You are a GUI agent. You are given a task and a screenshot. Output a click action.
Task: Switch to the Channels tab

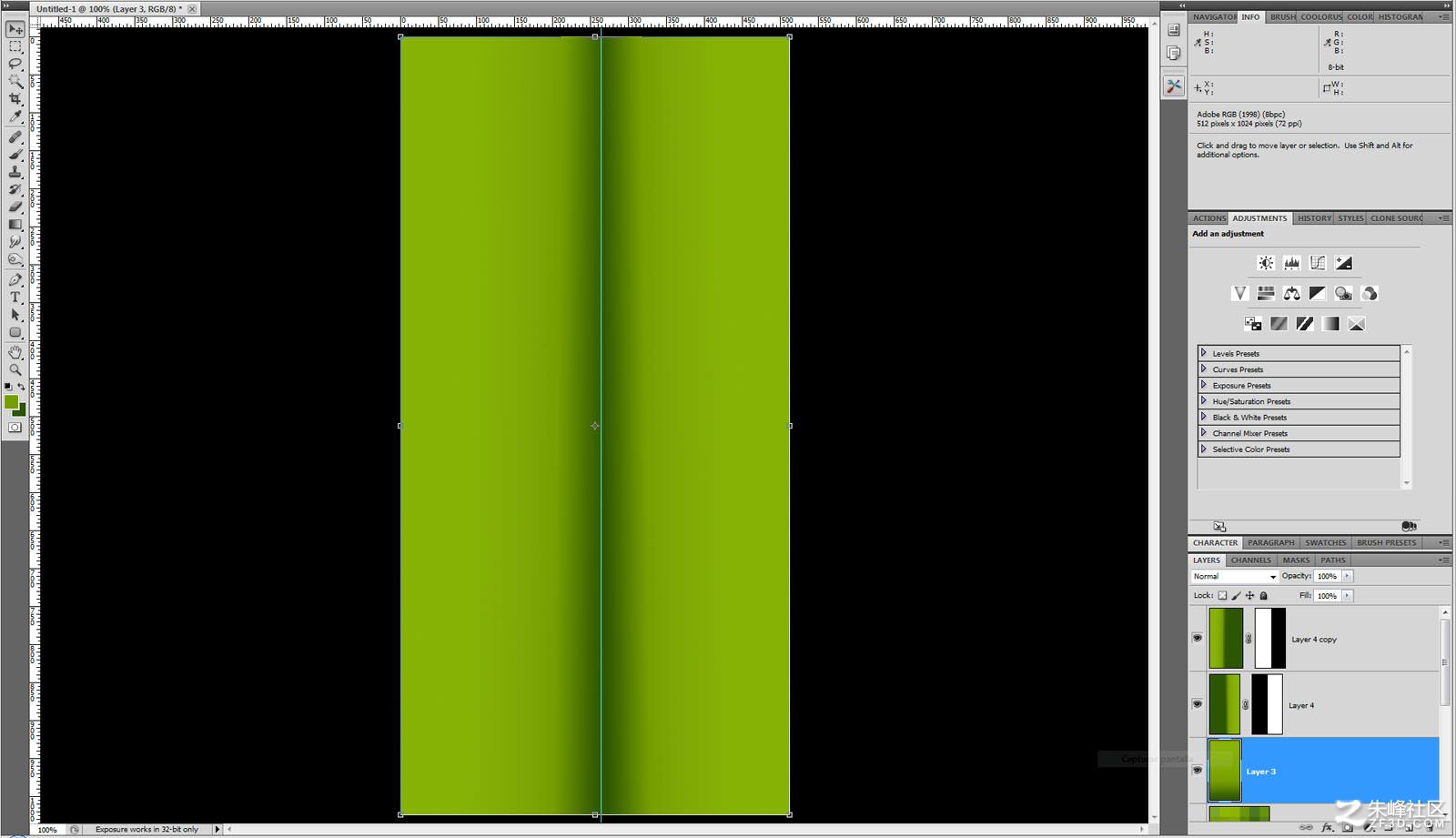click(x=1251, y=560)
